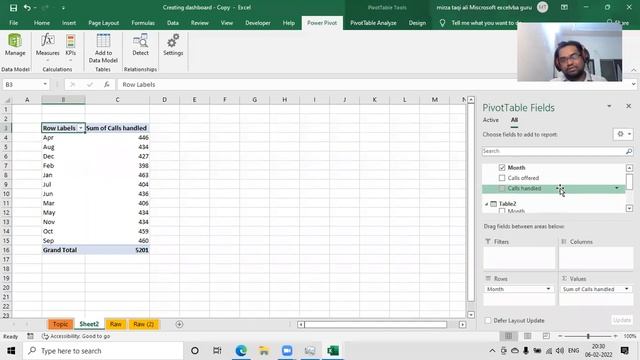
Task: Close the PivotTable Fields pane
Action: click(629, 106)
